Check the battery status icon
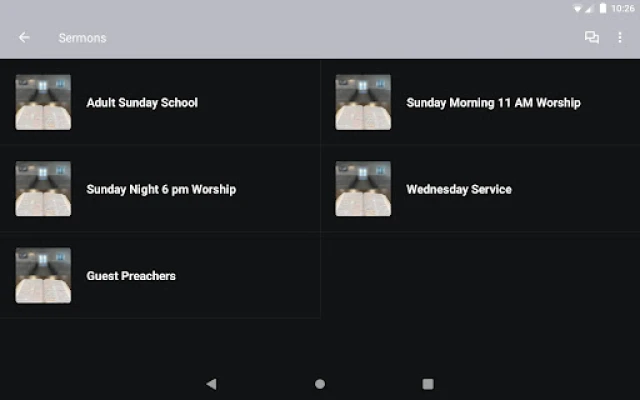 pos(603,8)
